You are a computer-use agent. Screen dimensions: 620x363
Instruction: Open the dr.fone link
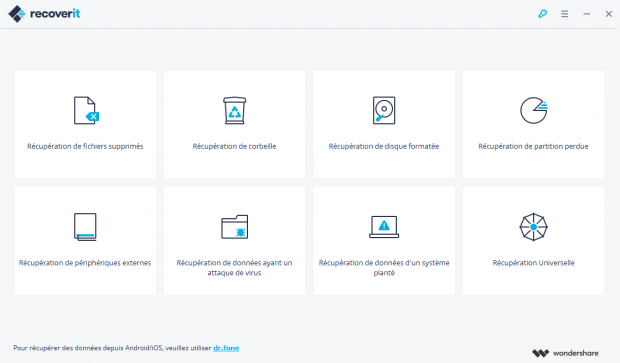pyautogui.click(x=226, y=348)
